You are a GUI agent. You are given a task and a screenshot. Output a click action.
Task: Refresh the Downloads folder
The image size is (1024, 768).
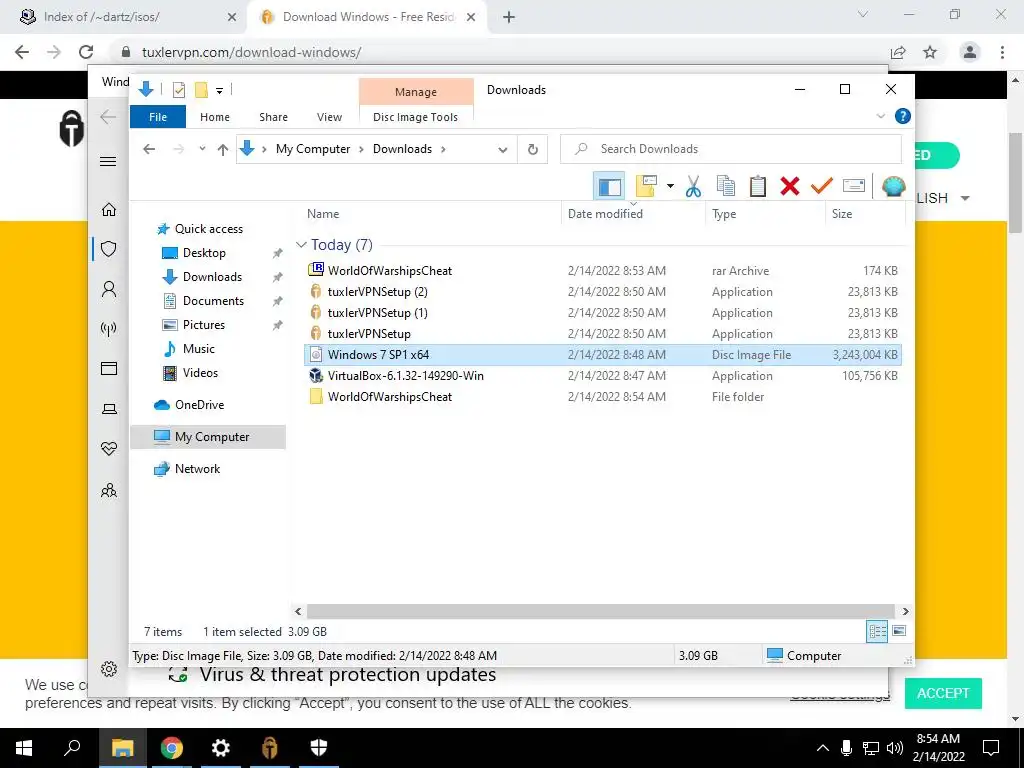pos(533,150)
